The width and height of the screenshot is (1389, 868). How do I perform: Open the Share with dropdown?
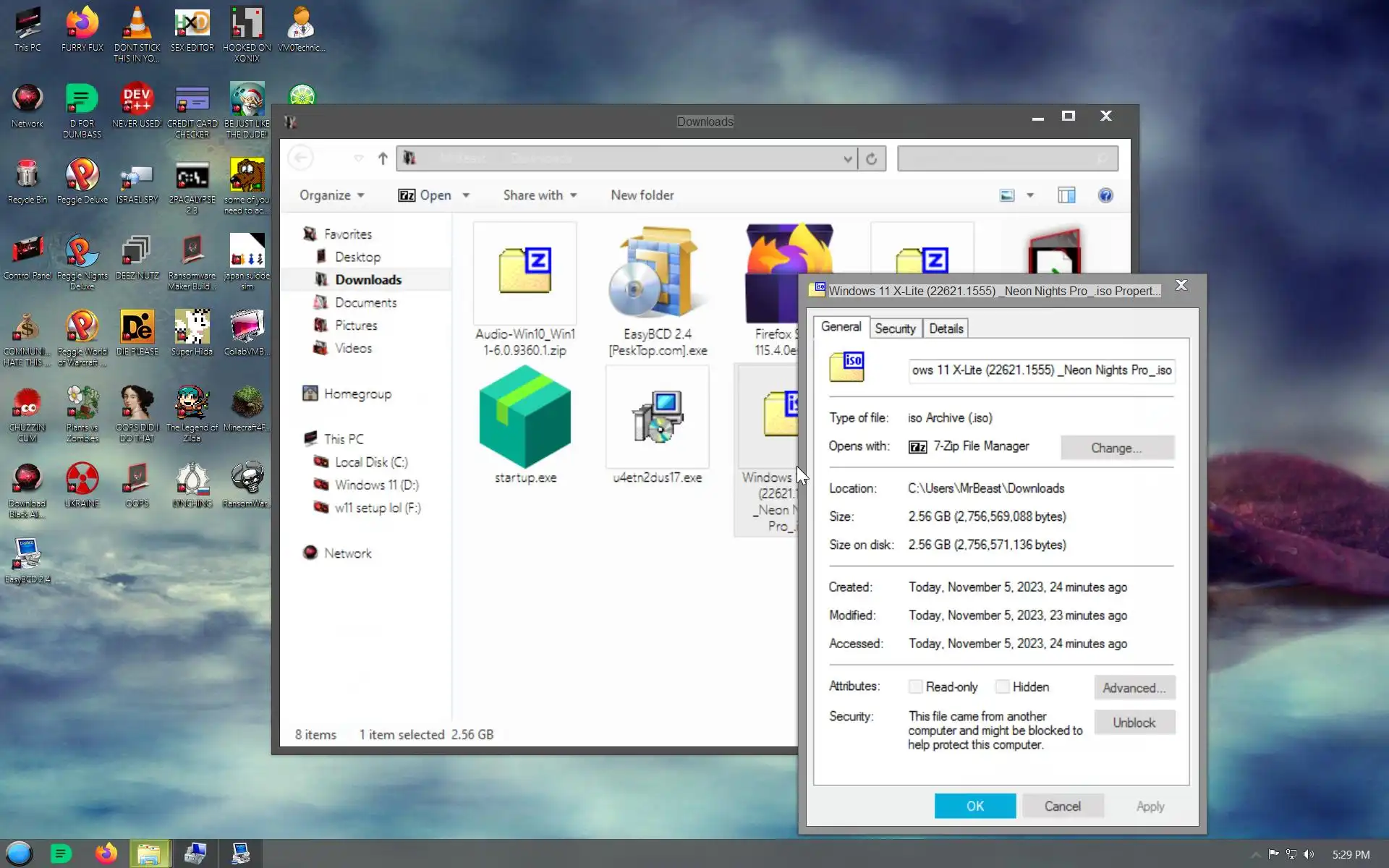pyautogui.click(x=540, y=195)
